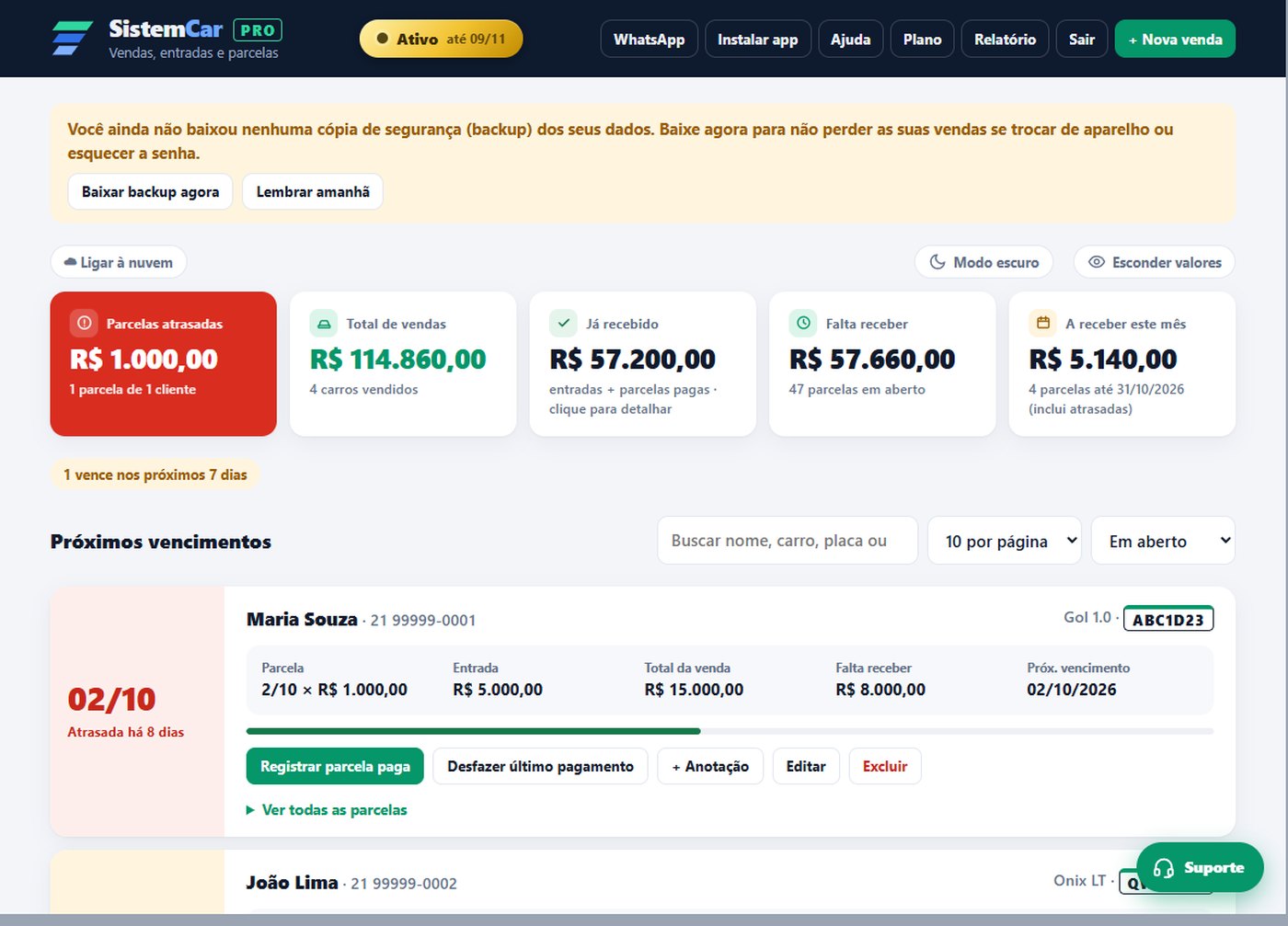Open the Ajuda menu item

(x=850, y=39)
